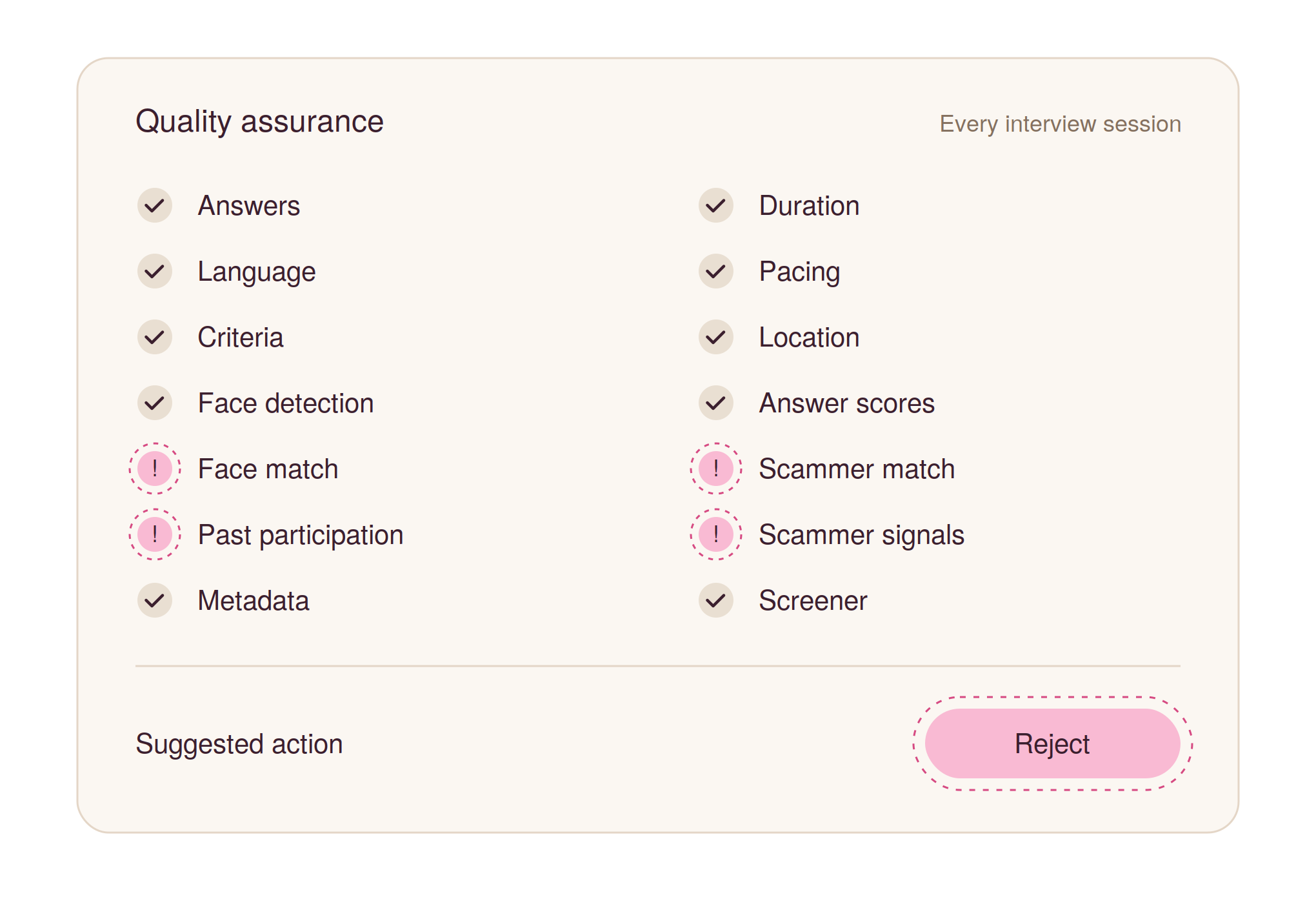Click the Answer scores check indicator
The width and height of the screenshot is (1316, 910).
point(716,403)
